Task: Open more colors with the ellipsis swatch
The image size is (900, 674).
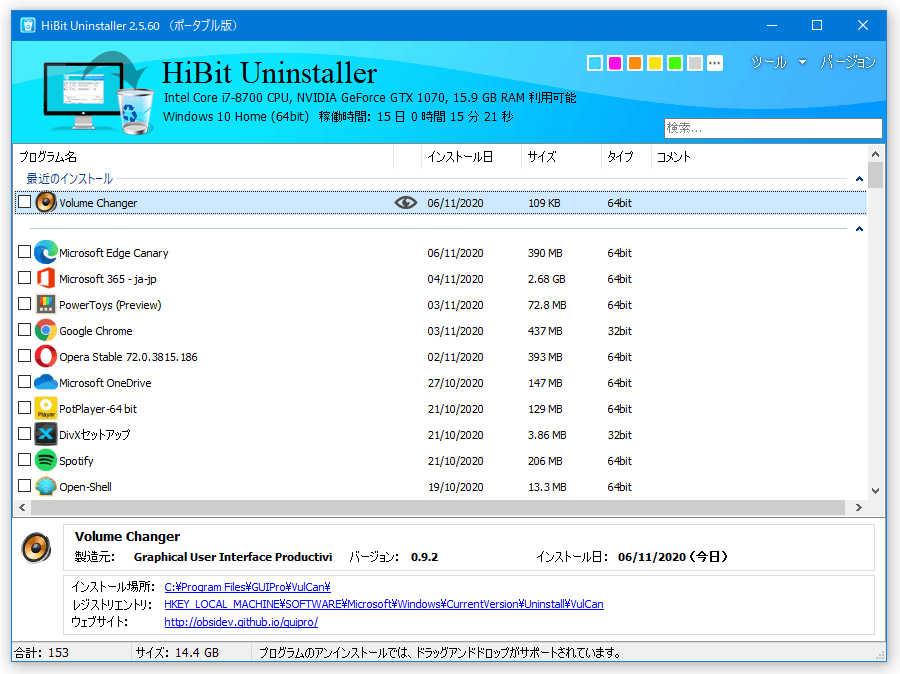Action: [x=715, y=63]
